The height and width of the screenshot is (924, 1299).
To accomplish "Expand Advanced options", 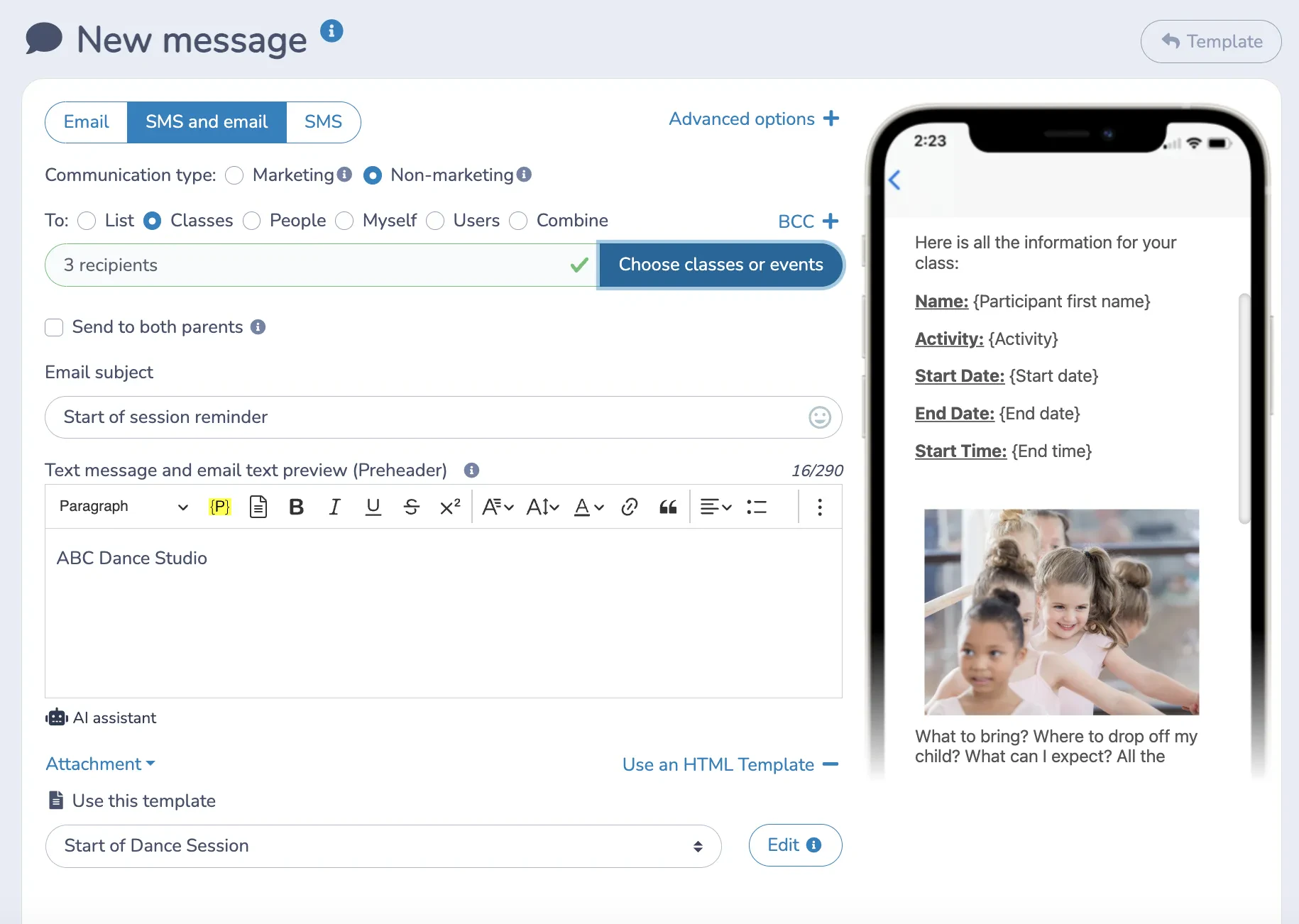I will [754, 119].
